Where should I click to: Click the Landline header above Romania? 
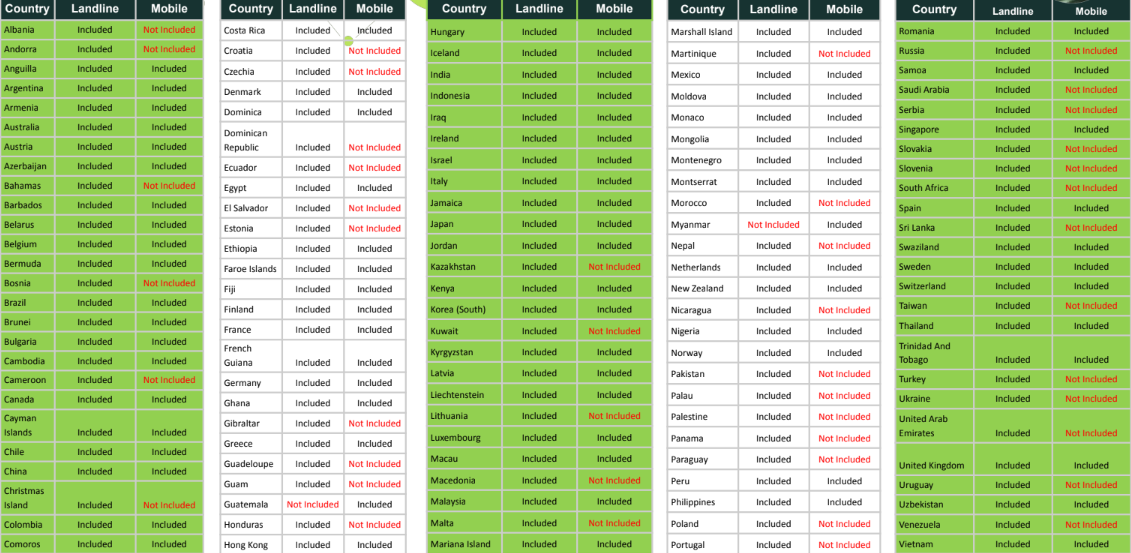click(1012, 11)
